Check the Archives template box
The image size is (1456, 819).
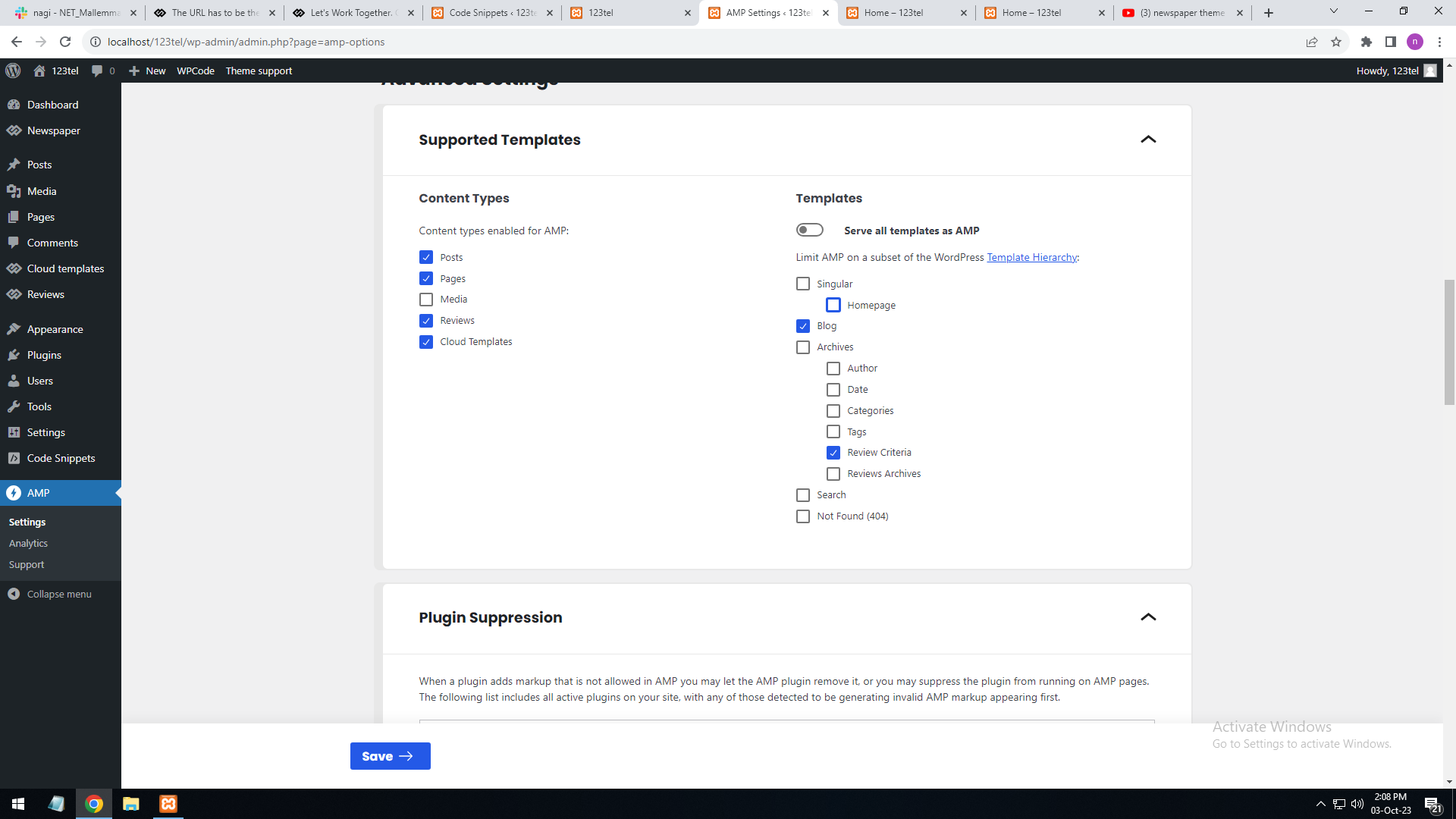(x=803, y=347)
